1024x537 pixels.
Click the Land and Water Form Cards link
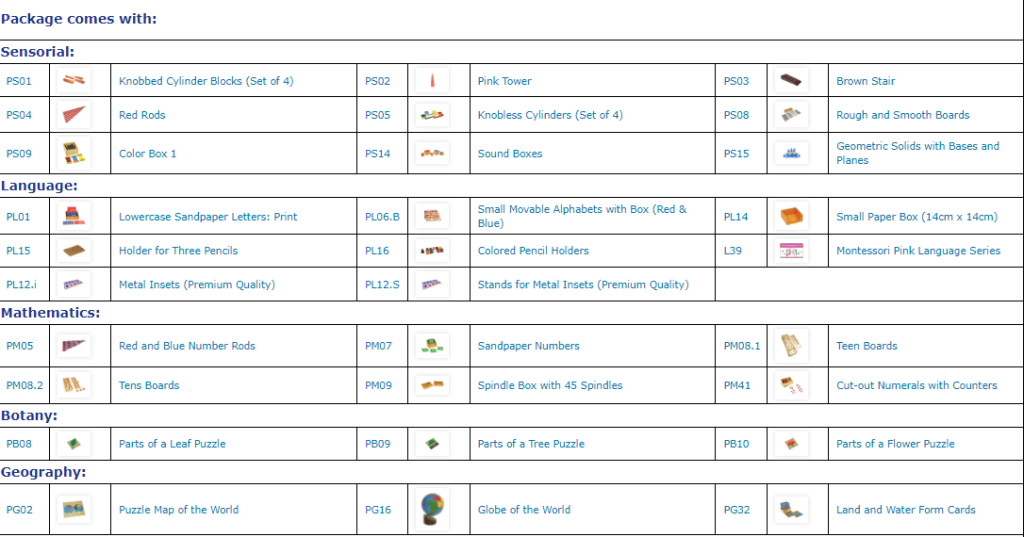[906, 510]
